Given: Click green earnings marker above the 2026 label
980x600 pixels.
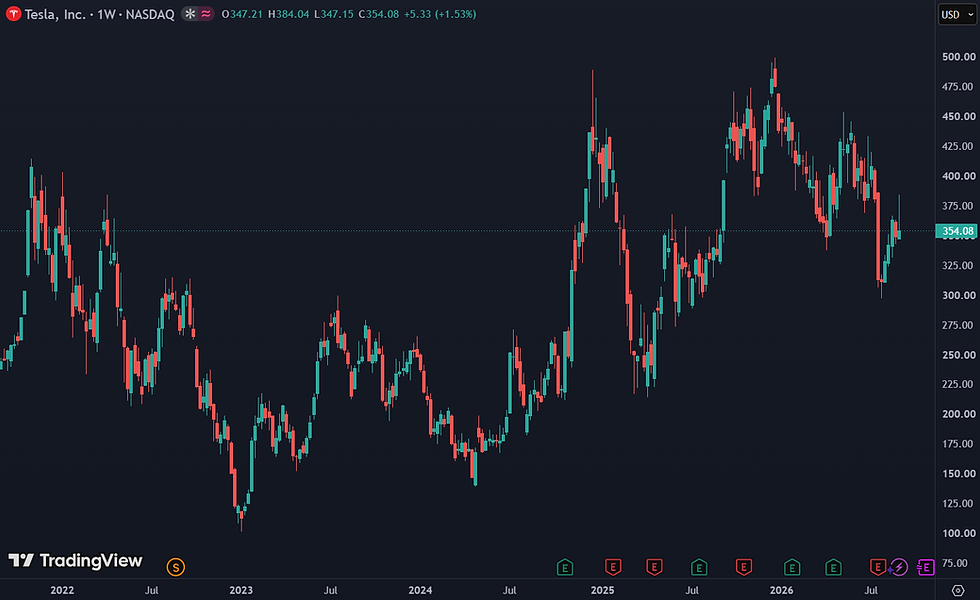Looking at the screenshot, I should tap(792, 568).
